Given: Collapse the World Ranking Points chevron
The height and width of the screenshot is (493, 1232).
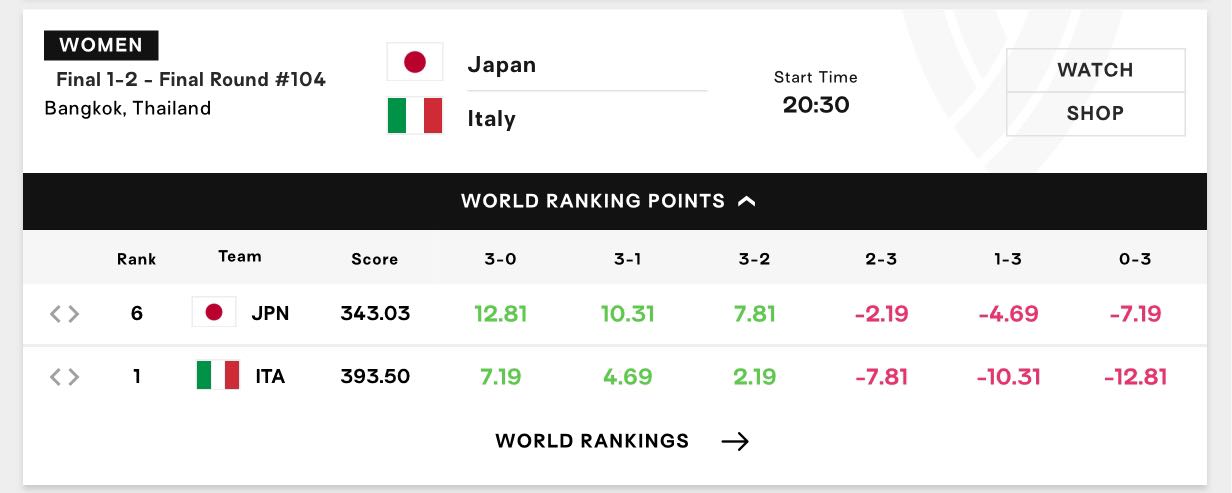Looking at the screenshot, I should pos(747,201).
